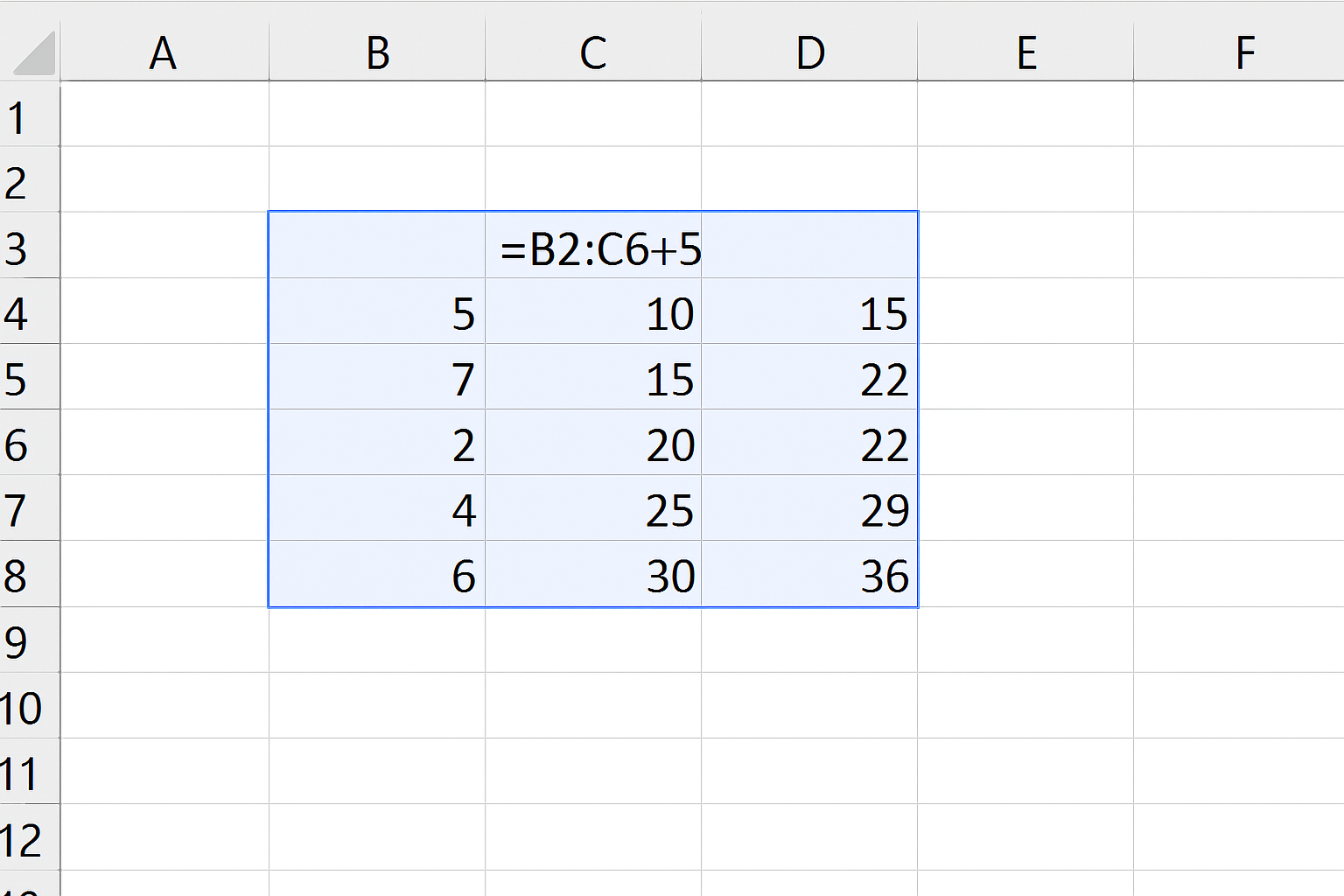Click cell D7 with value 29
Screen dimensions: 1344x896
[809, 507]
